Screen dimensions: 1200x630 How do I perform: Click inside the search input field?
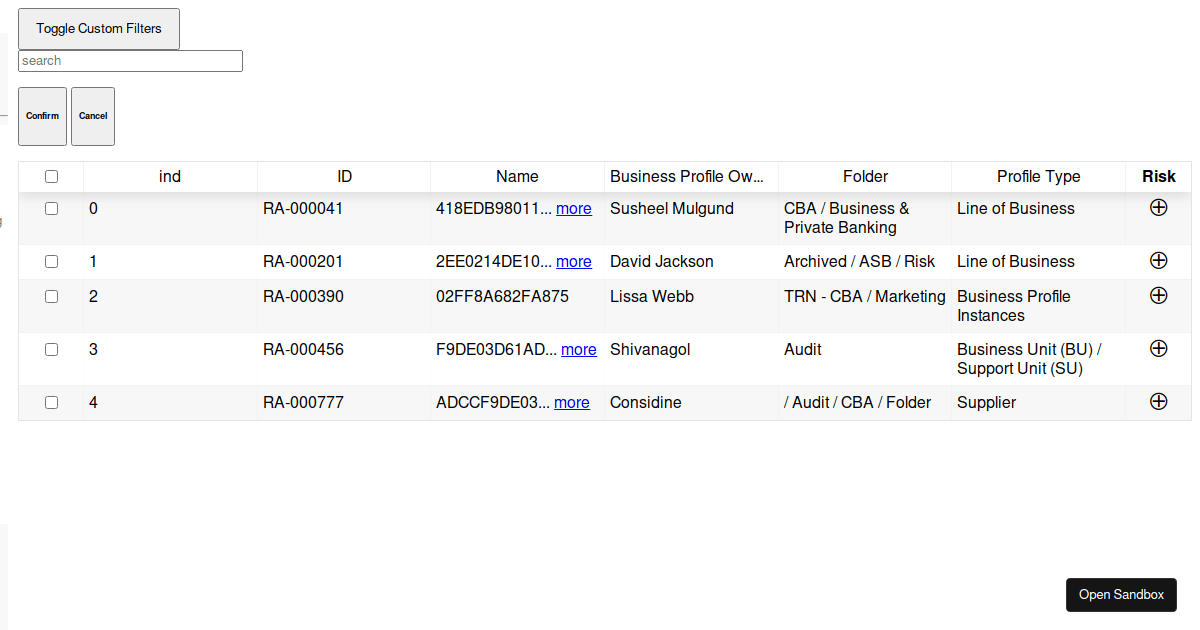click(x=130, y=60)
